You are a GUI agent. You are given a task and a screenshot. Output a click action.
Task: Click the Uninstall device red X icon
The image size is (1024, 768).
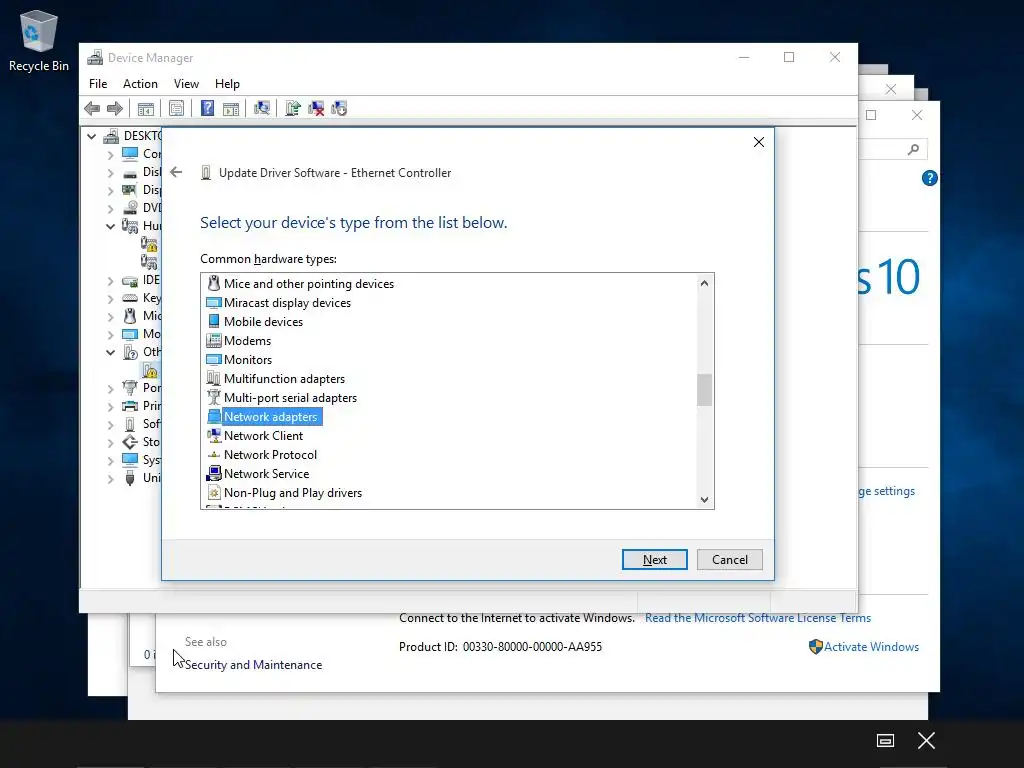point(316,108)
